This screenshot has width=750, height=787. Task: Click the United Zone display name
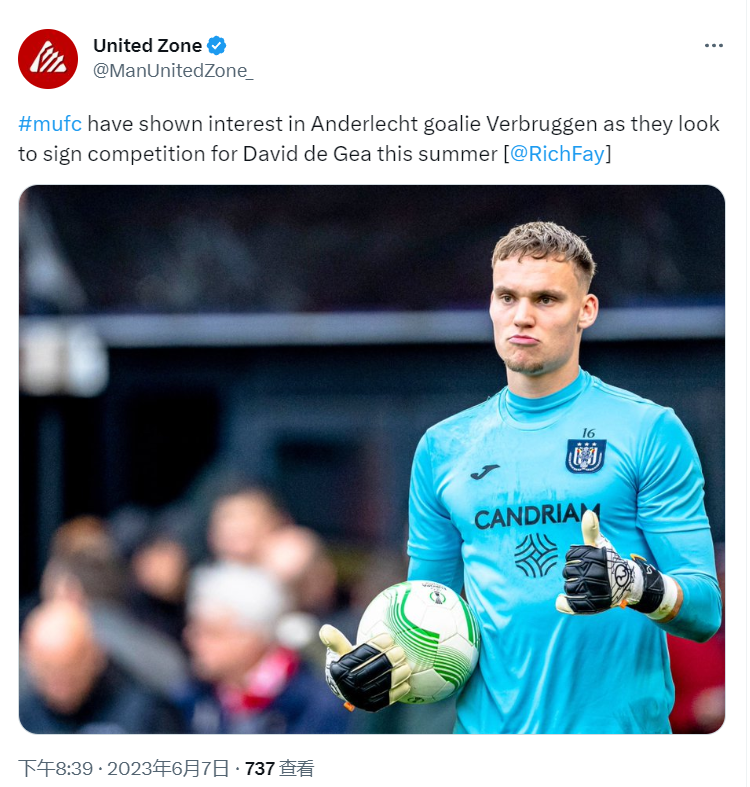tap(148, 46)
